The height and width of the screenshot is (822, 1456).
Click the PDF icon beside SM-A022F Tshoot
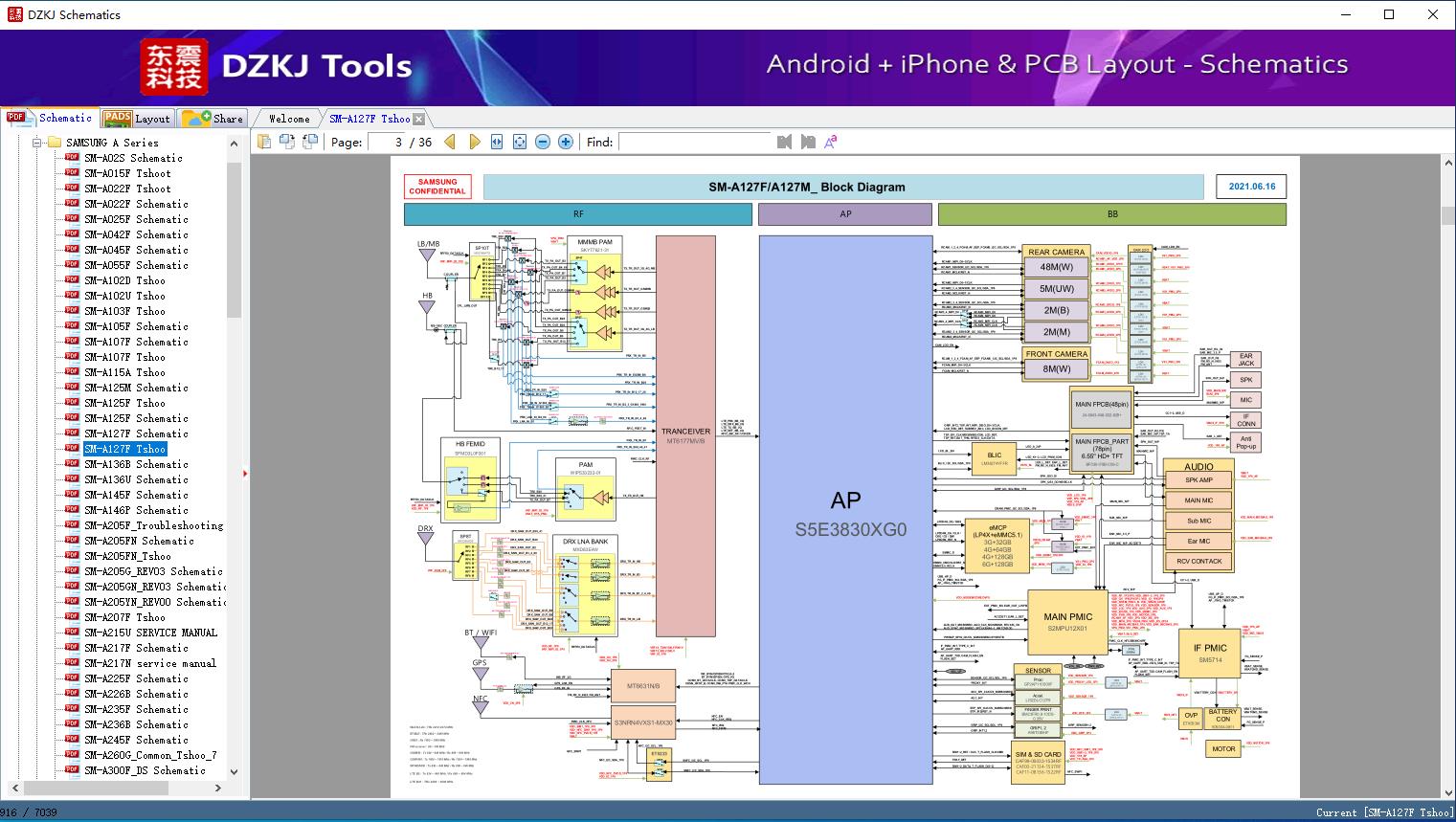[72, 189]
